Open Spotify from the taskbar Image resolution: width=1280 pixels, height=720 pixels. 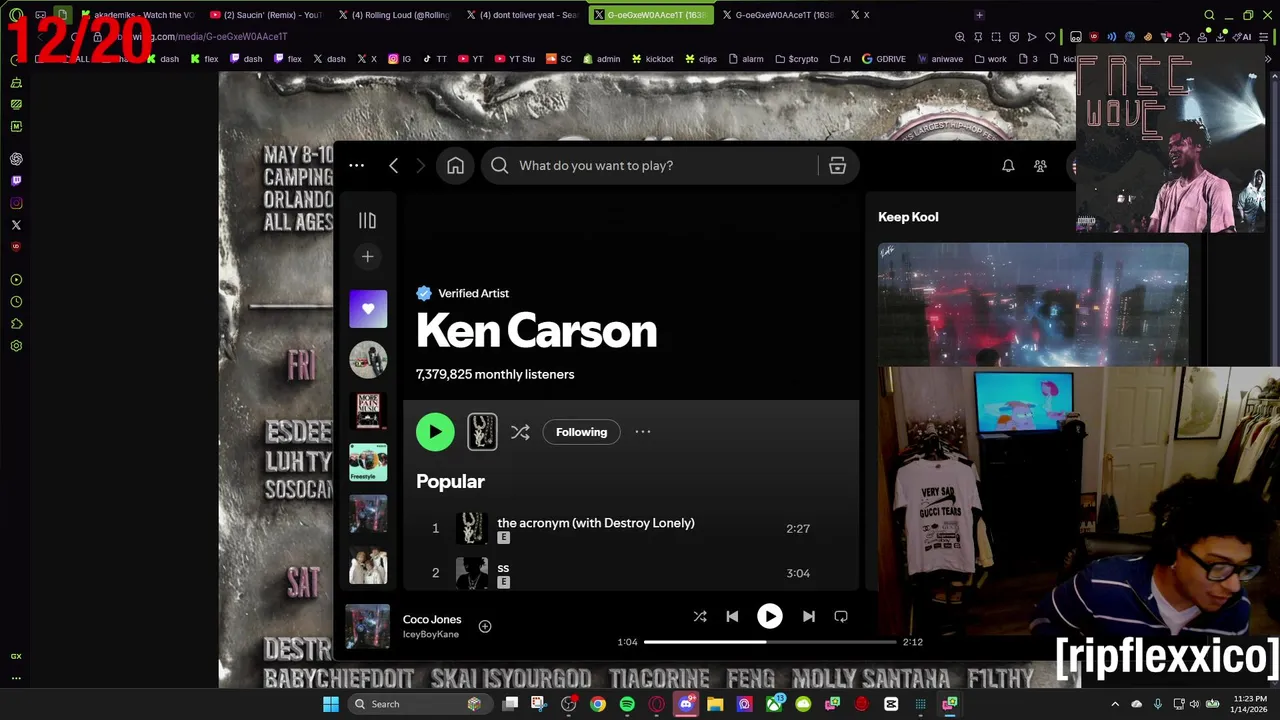[627, 704]
